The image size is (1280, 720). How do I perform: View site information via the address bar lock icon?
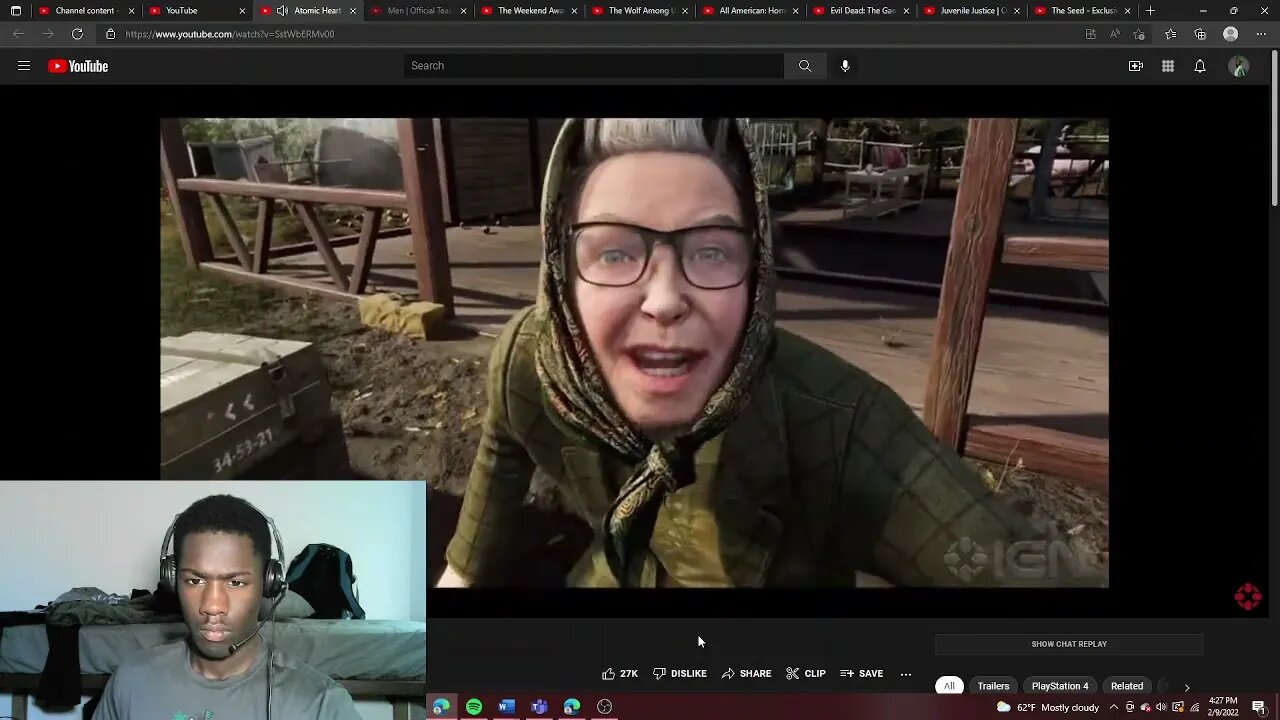click(x=110, y=34)
